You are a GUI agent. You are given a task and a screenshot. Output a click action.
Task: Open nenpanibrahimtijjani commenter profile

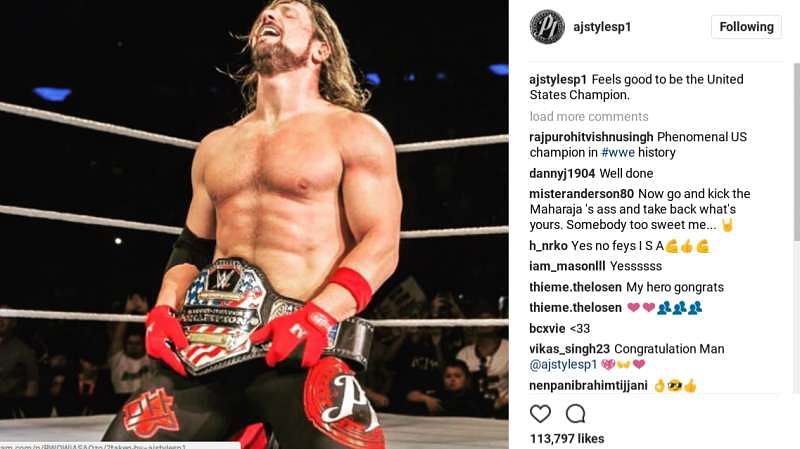[x=588, y=385]
